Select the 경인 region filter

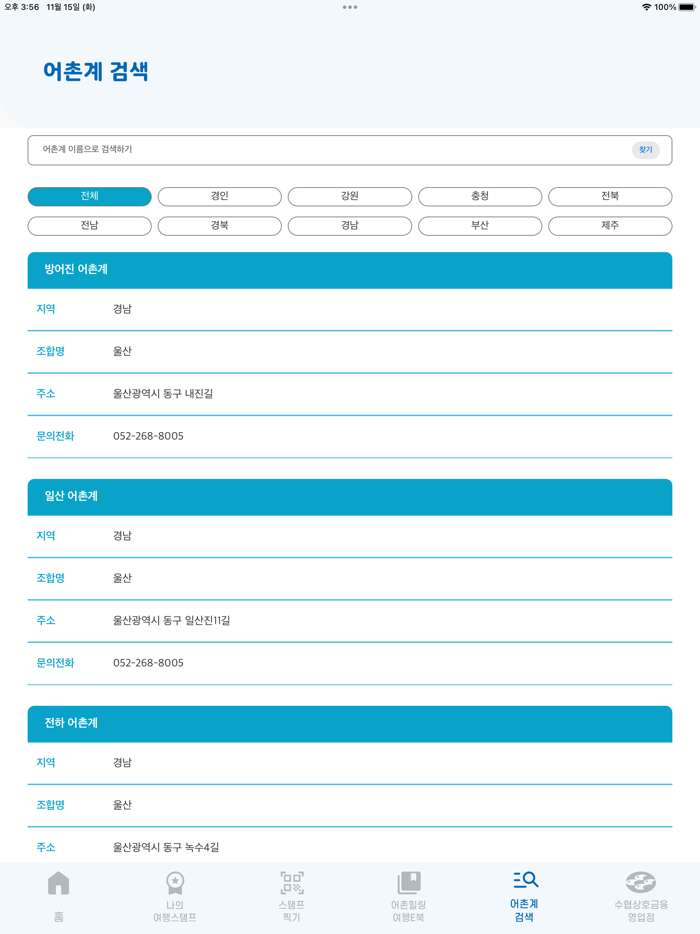[220, 196]
